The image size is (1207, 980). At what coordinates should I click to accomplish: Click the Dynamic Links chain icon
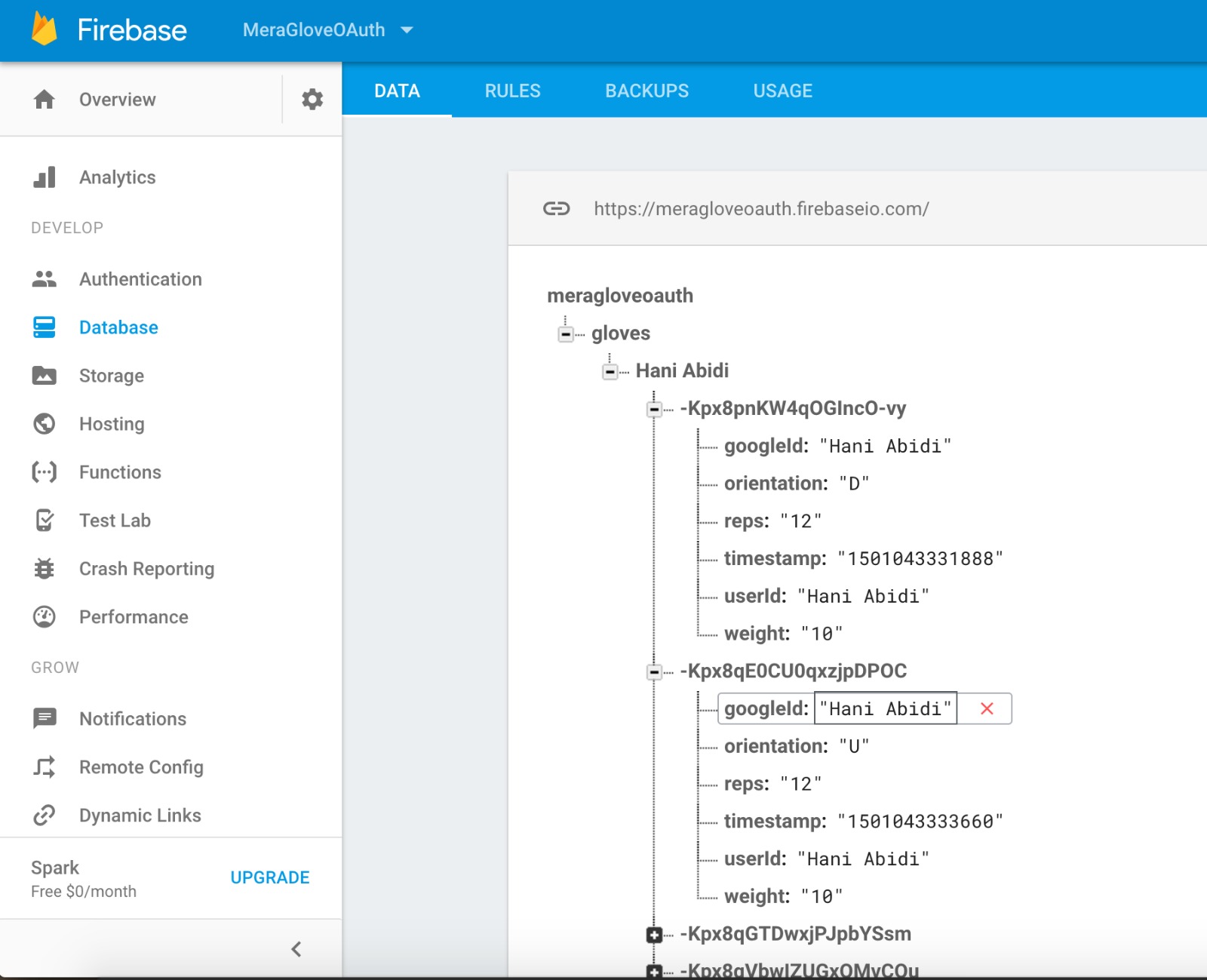click(45, 816)
